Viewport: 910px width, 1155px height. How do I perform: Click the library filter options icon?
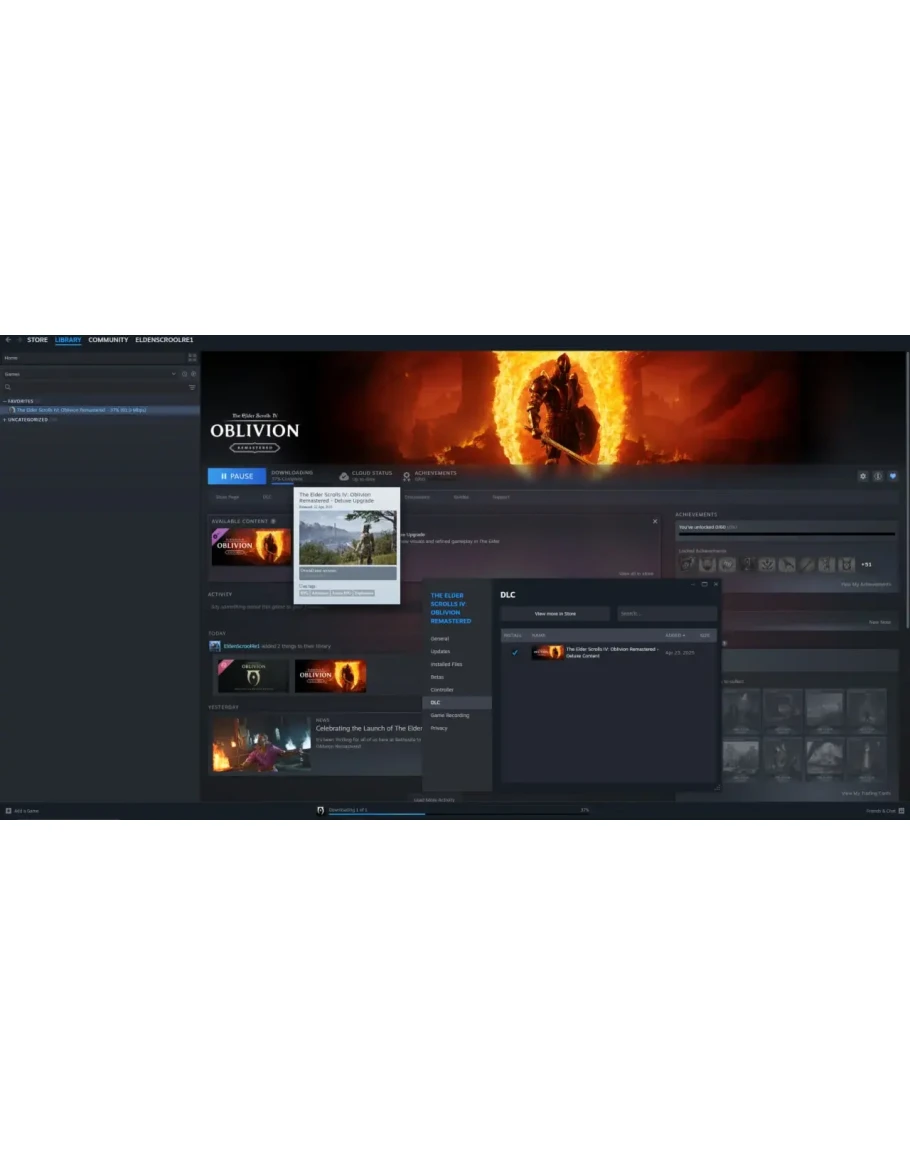pyautogui.click(x=192, y=387)
